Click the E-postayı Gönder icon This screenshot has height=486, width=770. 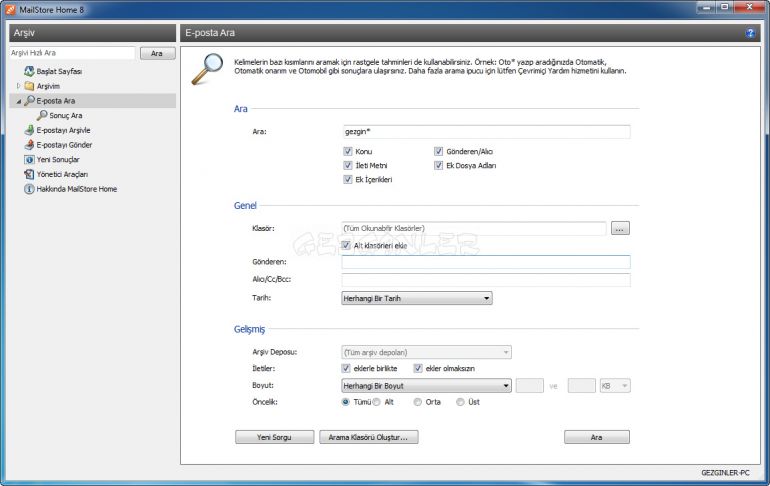tap(29, 145)
